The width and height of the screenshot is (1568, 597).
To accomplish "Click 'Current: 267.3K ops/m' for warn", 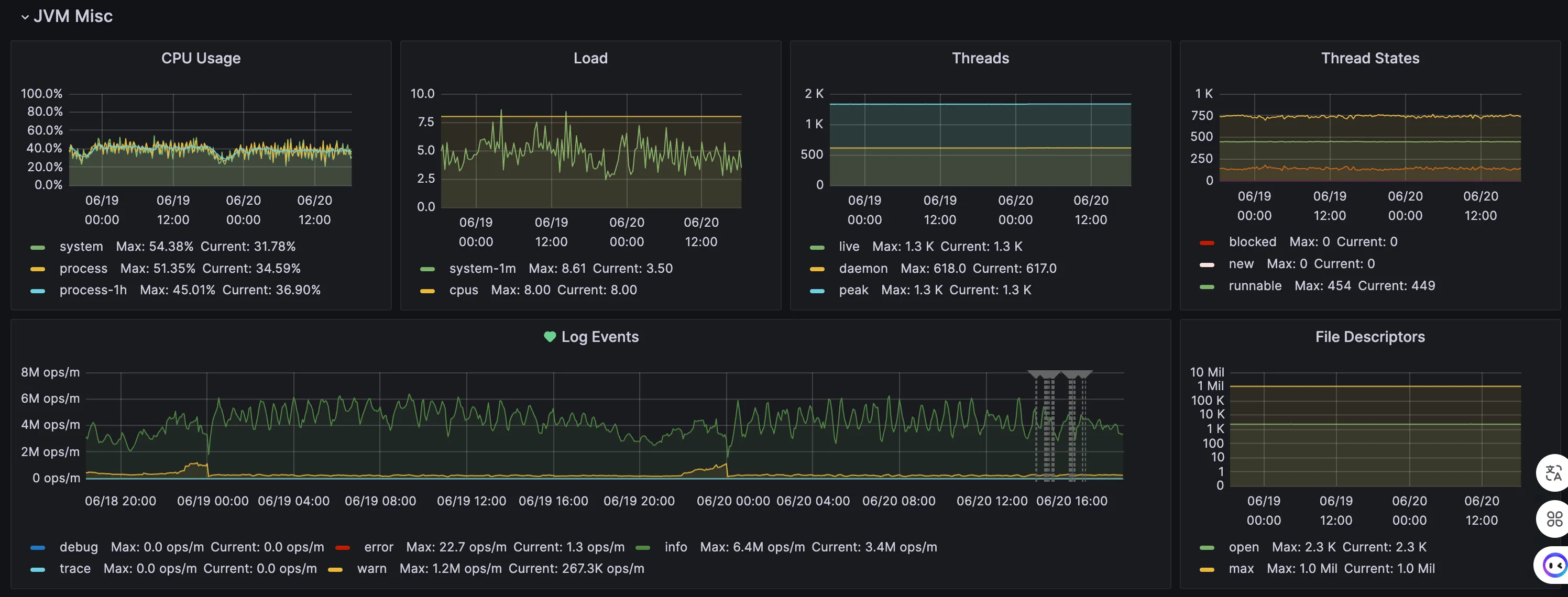I will 576,568.
